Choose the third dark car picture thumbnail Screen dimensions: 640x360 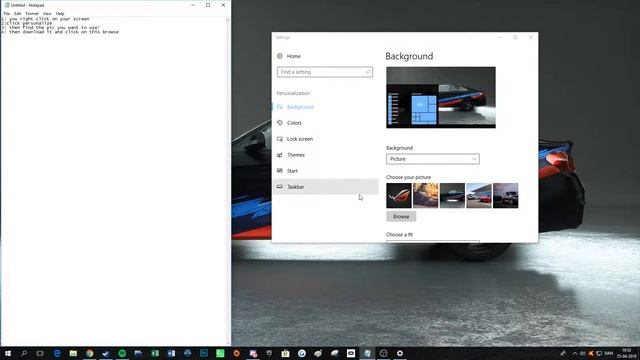pyautogui.click(x=452, y=196)
